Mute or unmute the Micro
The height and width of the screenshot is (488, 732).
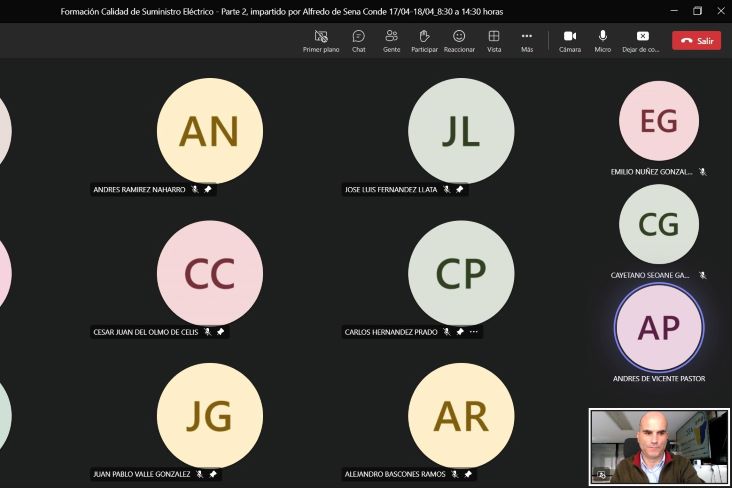(x=603, y=41)
